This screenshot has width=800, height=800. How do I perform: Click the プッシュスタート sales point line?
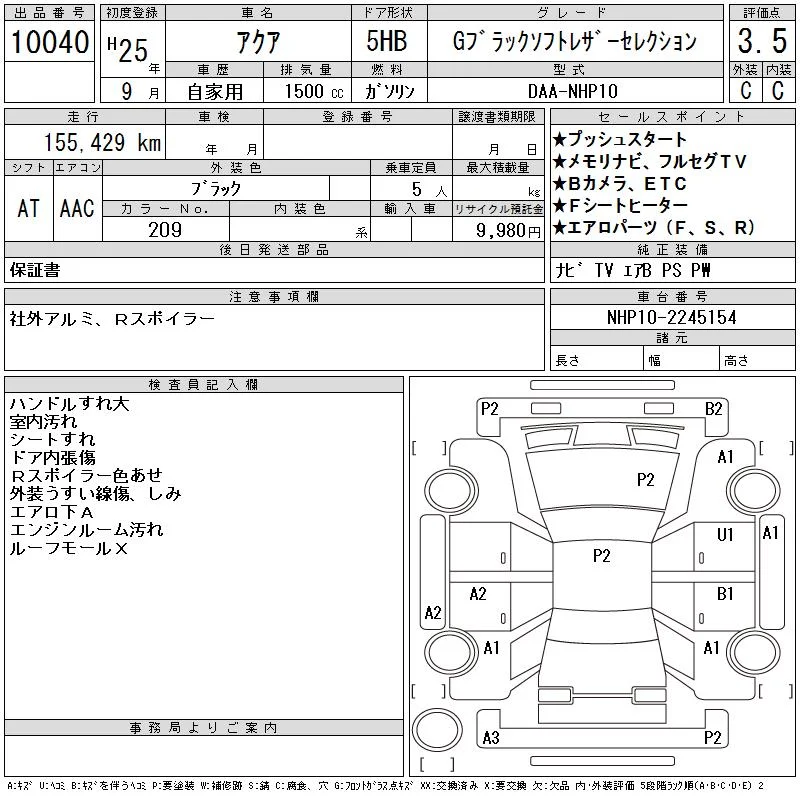620,139
